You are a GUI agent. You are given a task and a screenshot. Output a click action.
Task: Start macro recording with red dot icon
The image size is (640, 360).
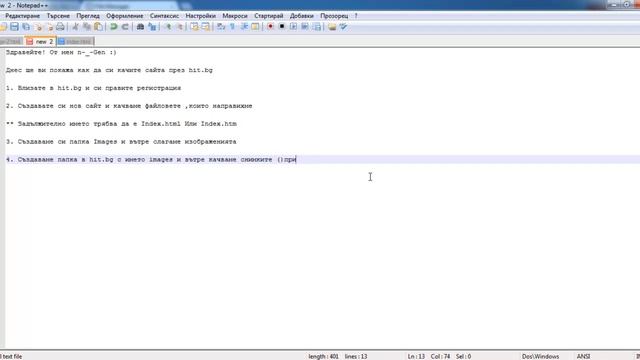pyautogui.click(x=270, y=27)
